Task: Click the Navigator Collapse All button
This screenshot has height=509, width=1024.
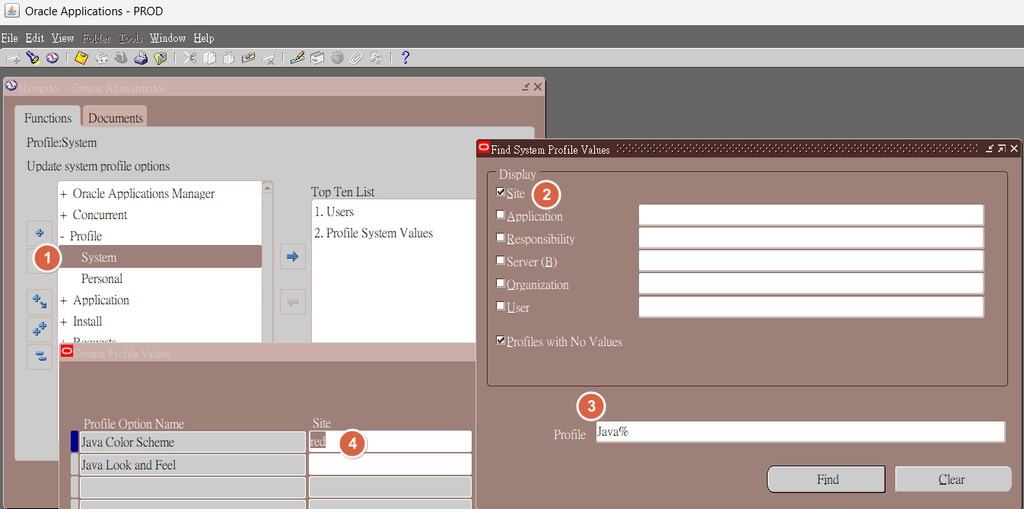Action: pyautogui.click(x=39, y=357)
